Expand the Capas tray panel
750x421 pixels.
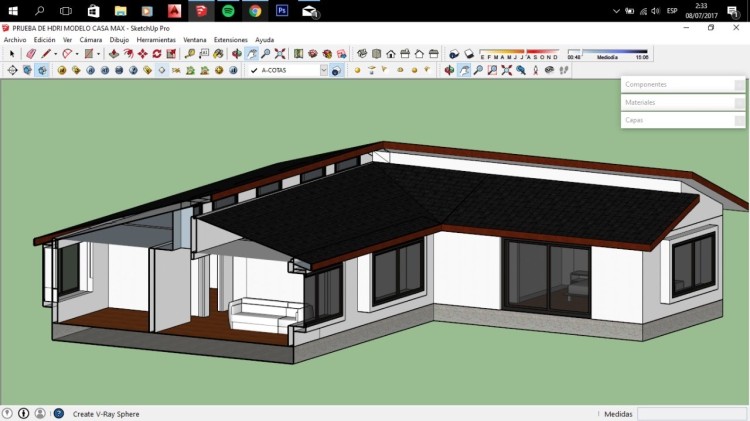click(683, 120)
